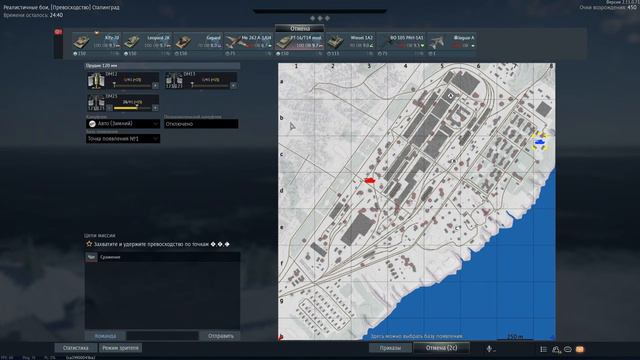The height and width of the screenshot is (360, 640).
Task: Select the last jet card in the vehicle lineup
Action: (x=452, y=44)
